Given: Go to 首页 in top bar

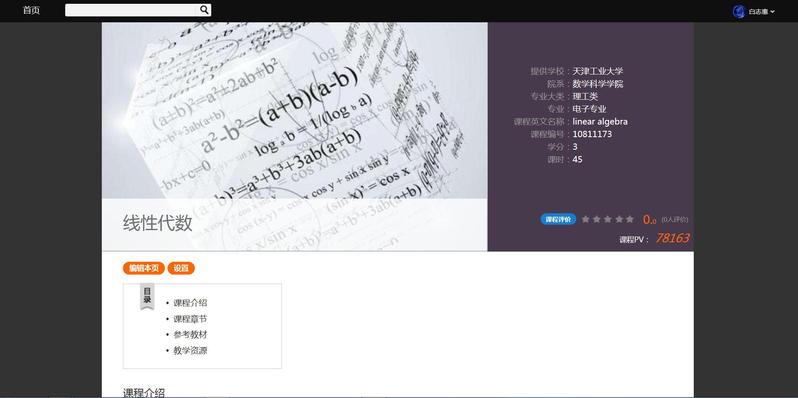Looking at the screenshot, I should click(31, 11).
